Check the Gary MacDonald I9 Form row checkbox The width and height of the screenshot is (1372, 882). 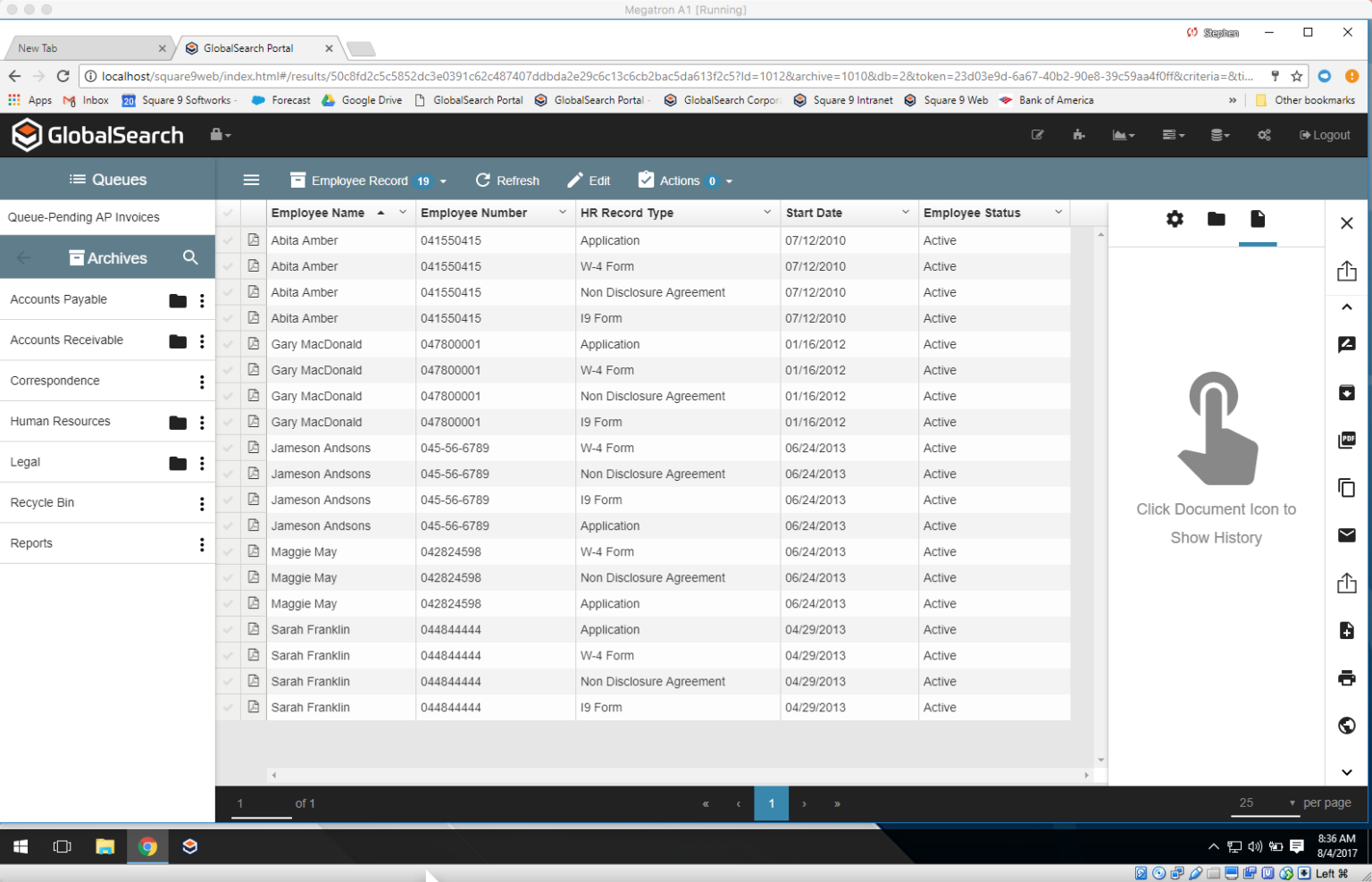pos(228,422)
